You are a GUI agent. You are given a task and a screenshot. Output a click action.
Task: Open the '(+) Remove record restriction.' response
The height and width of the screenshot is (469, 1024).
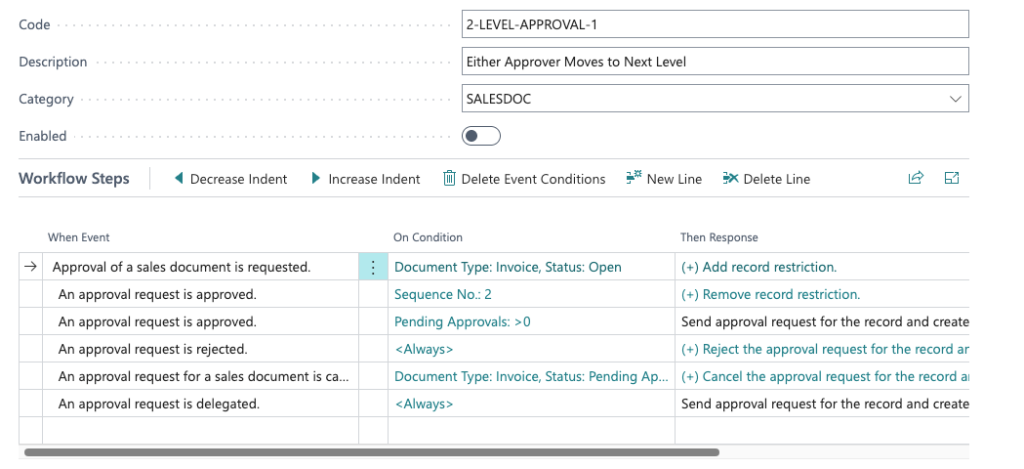pyautogui.click(x=771, y=295)
